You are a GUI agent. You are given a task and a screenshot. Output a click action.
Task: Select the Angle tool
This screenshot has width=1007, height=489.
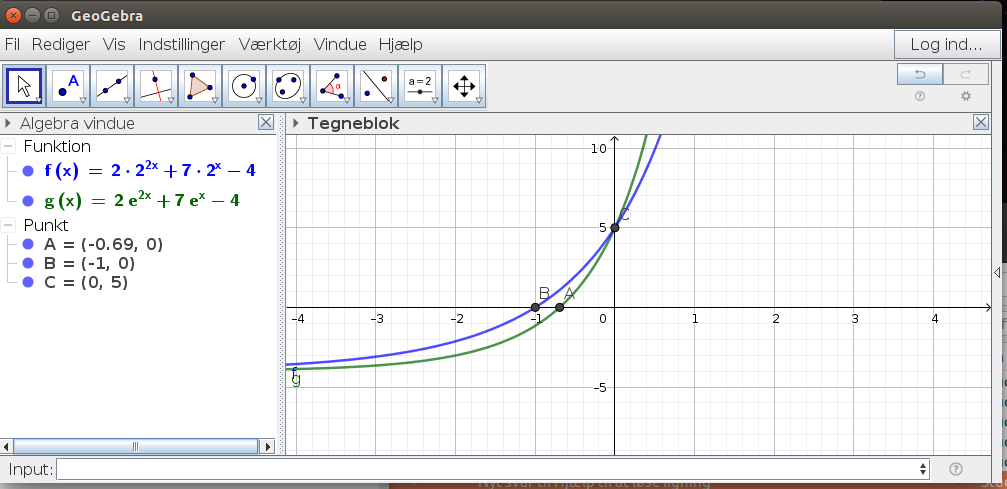pos(332,86)
